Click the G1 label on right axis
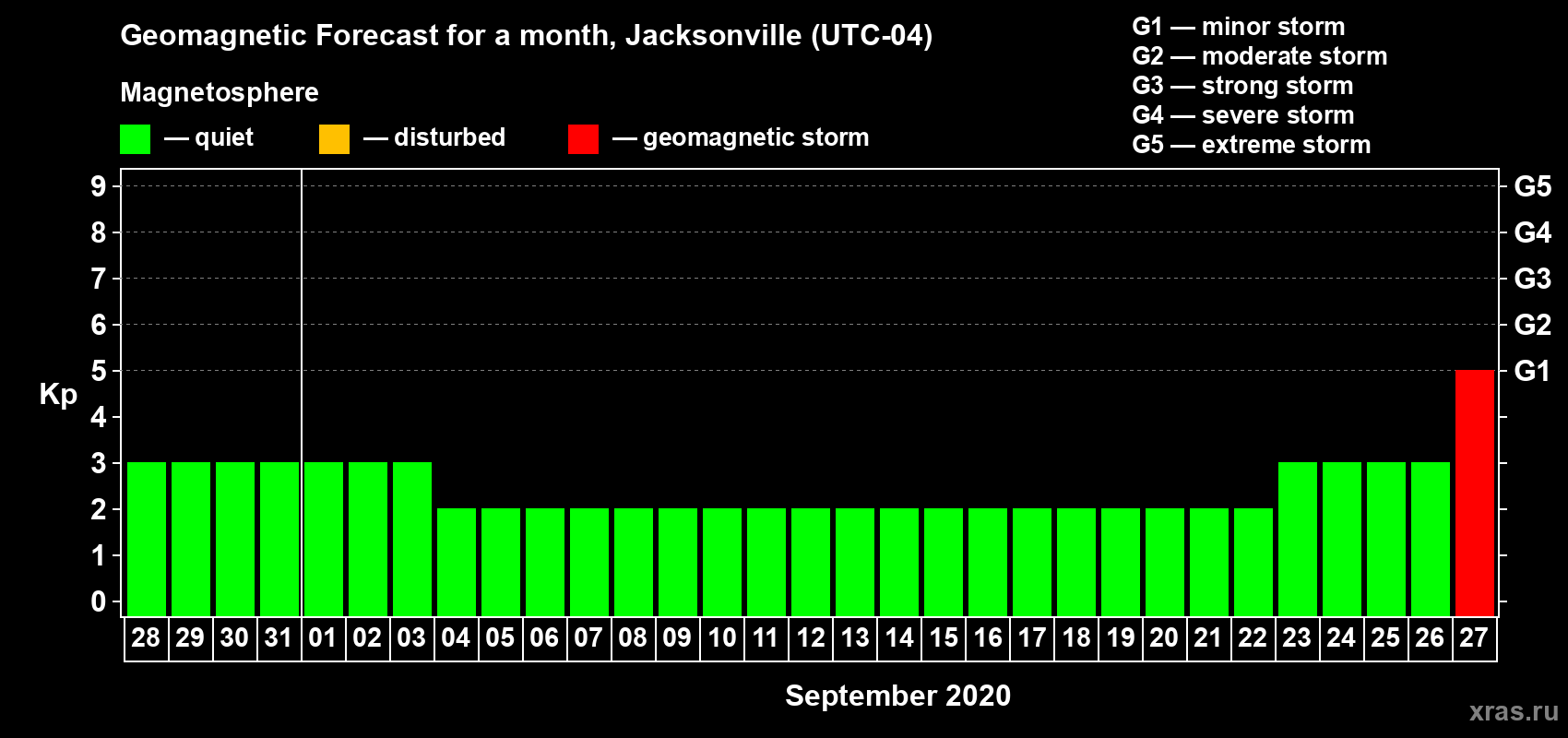Screen dimensions: 1568x738 click(x=1533, y=371)
